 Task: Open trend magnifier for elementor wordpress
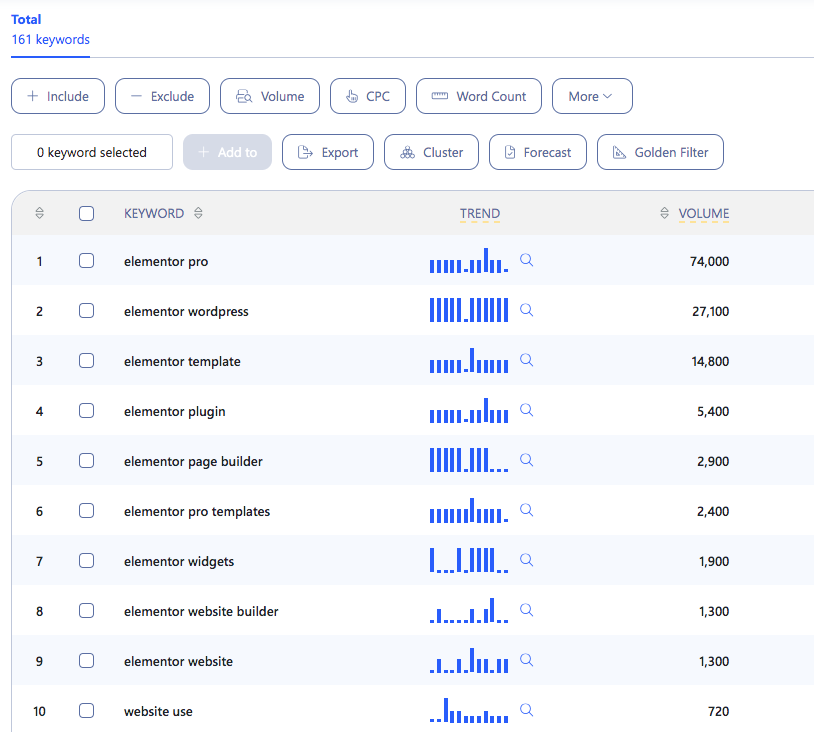[x=526, y=310]
